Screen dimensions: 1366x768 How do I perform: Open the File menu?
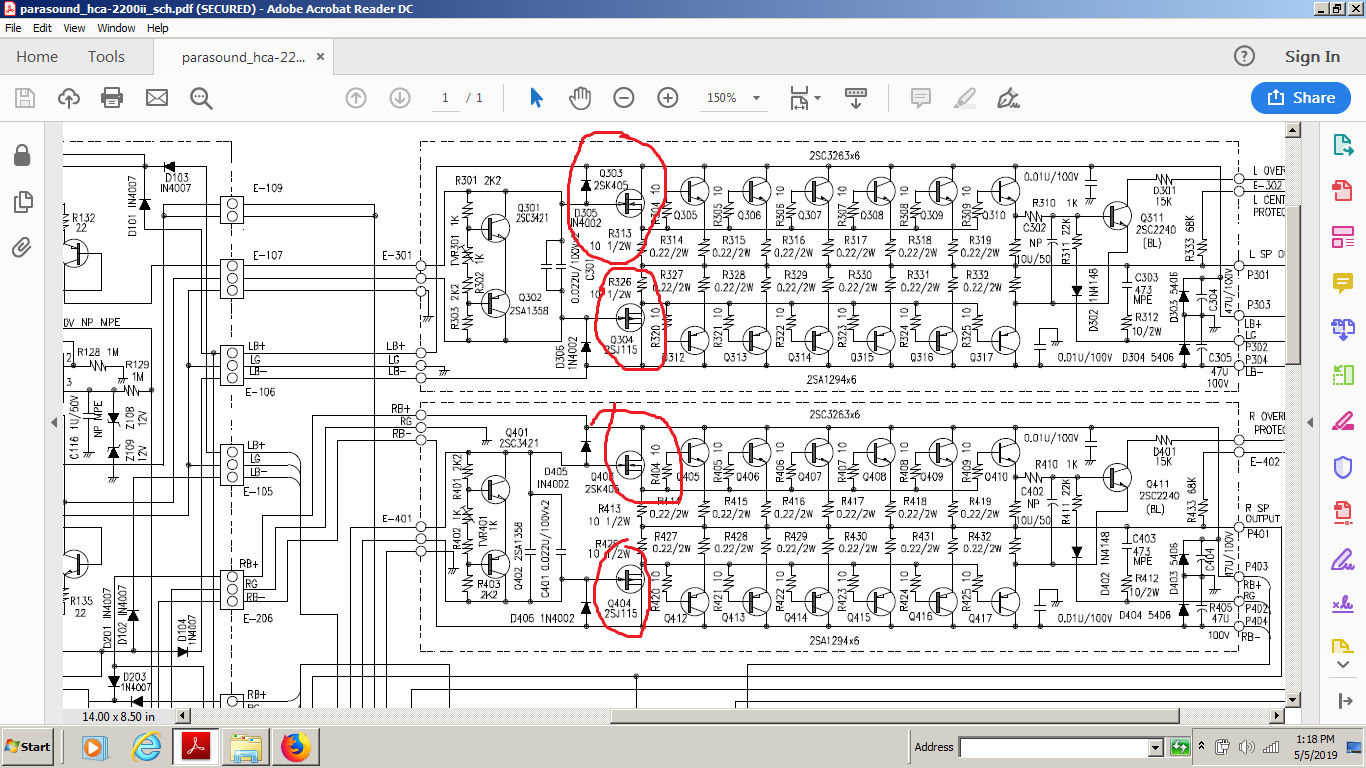(x=13, y=28)
